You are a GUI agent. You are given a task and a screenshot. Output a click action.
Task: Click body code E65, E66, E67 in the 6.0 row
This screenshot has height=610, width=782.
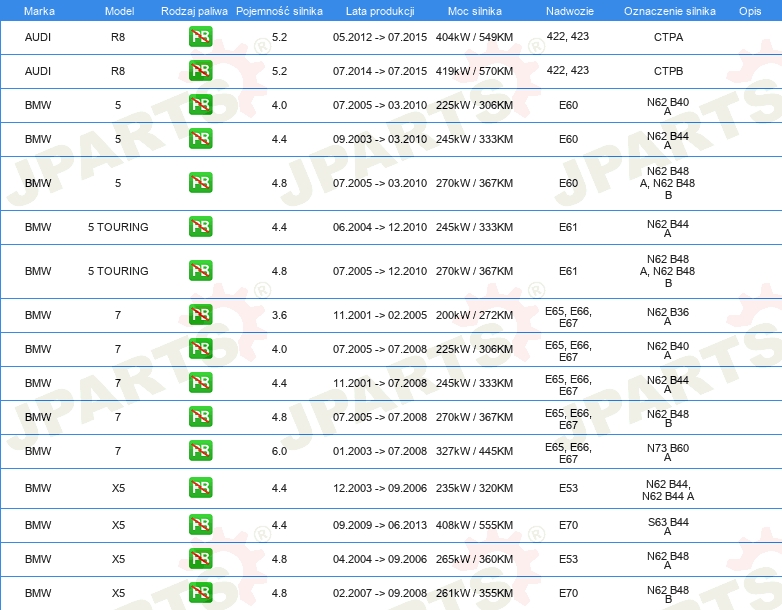[x=568, y=453]
